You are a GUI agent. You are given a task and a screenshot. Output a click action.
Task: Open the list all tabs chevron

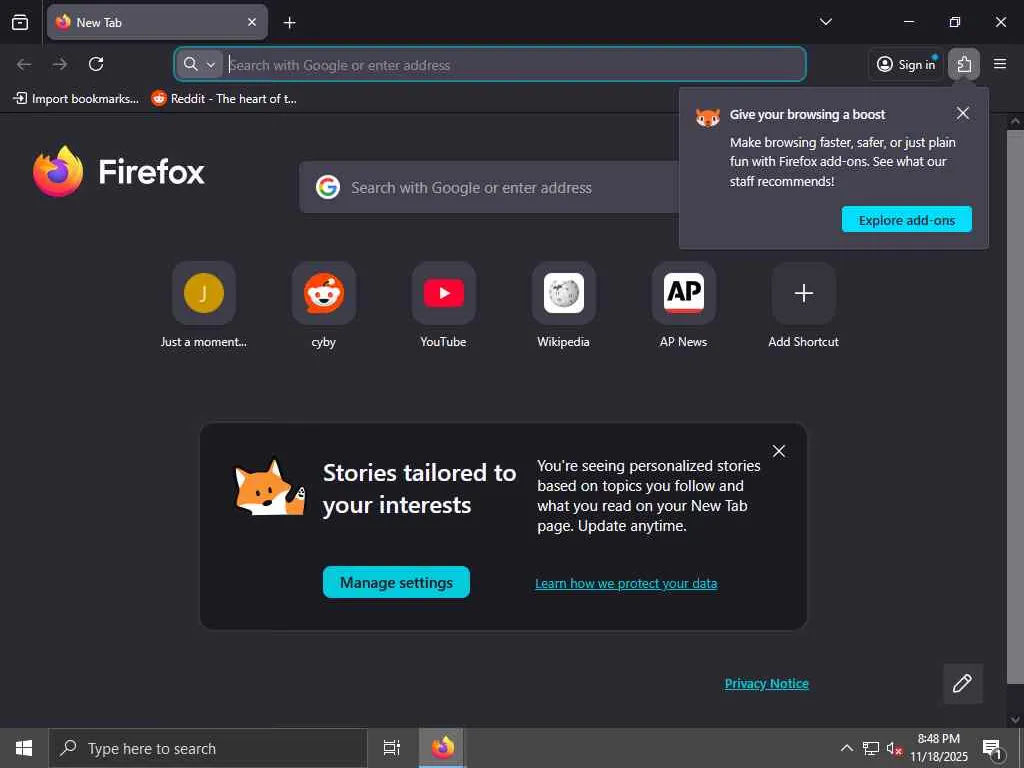coord(825,22)
